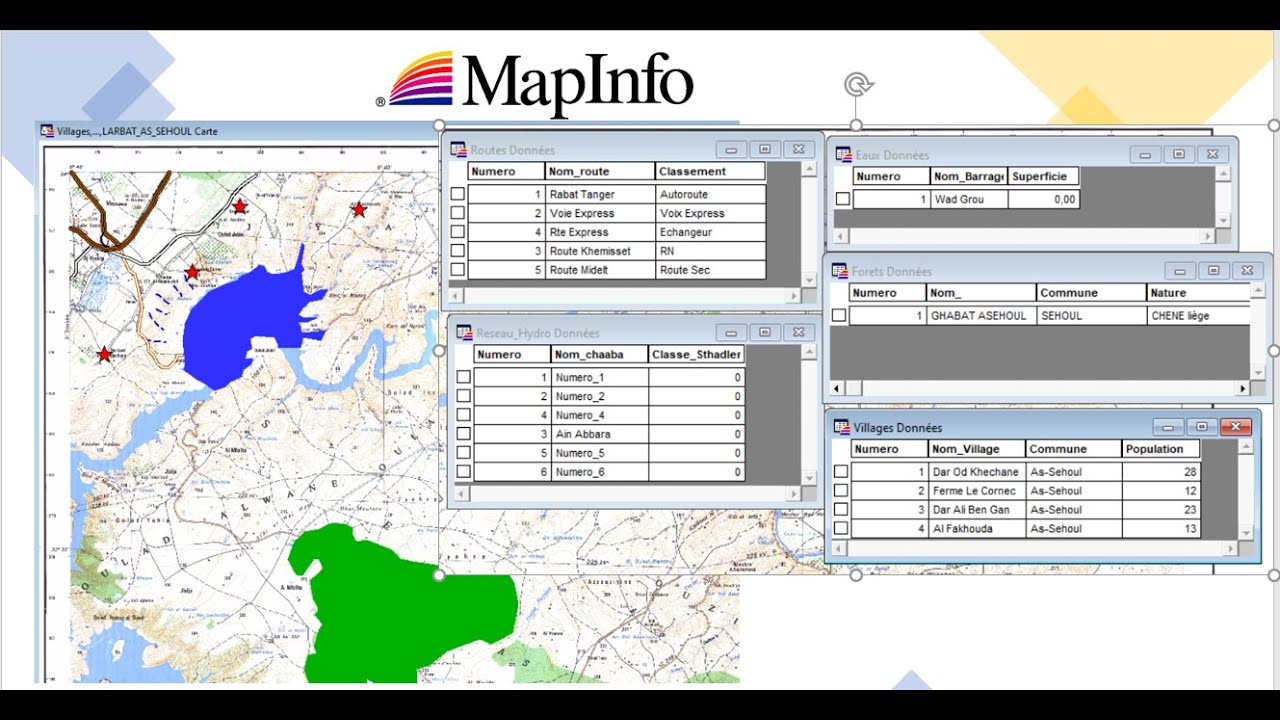This screenshot has width=1280, height=720.
Task: Click the Eaux Données window table icon
Action: (844, 155)
